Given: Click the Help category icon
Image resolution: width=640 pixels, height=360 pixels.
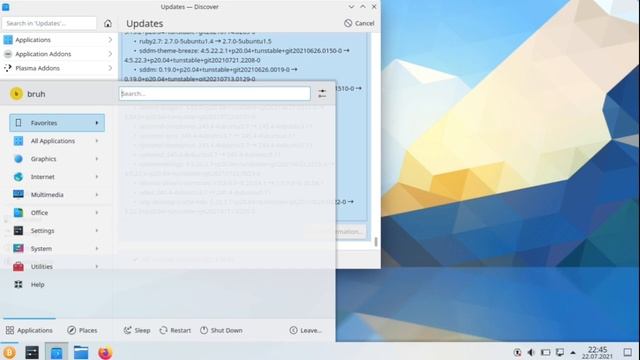Looking at the screenshot, I should point(18,284).
